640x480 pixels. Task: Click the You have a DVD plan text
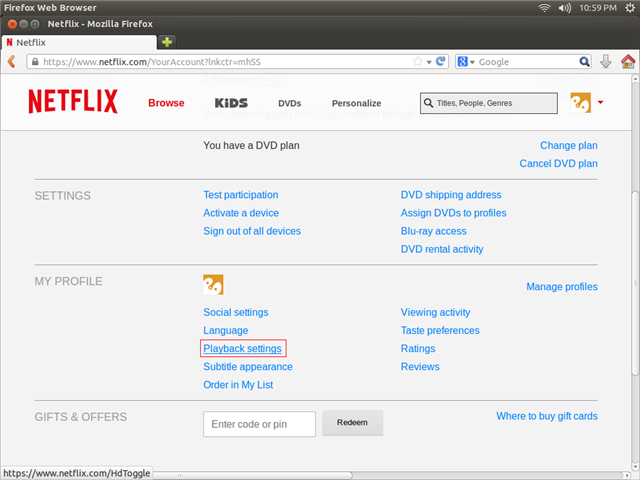click(x=251, y=145)
